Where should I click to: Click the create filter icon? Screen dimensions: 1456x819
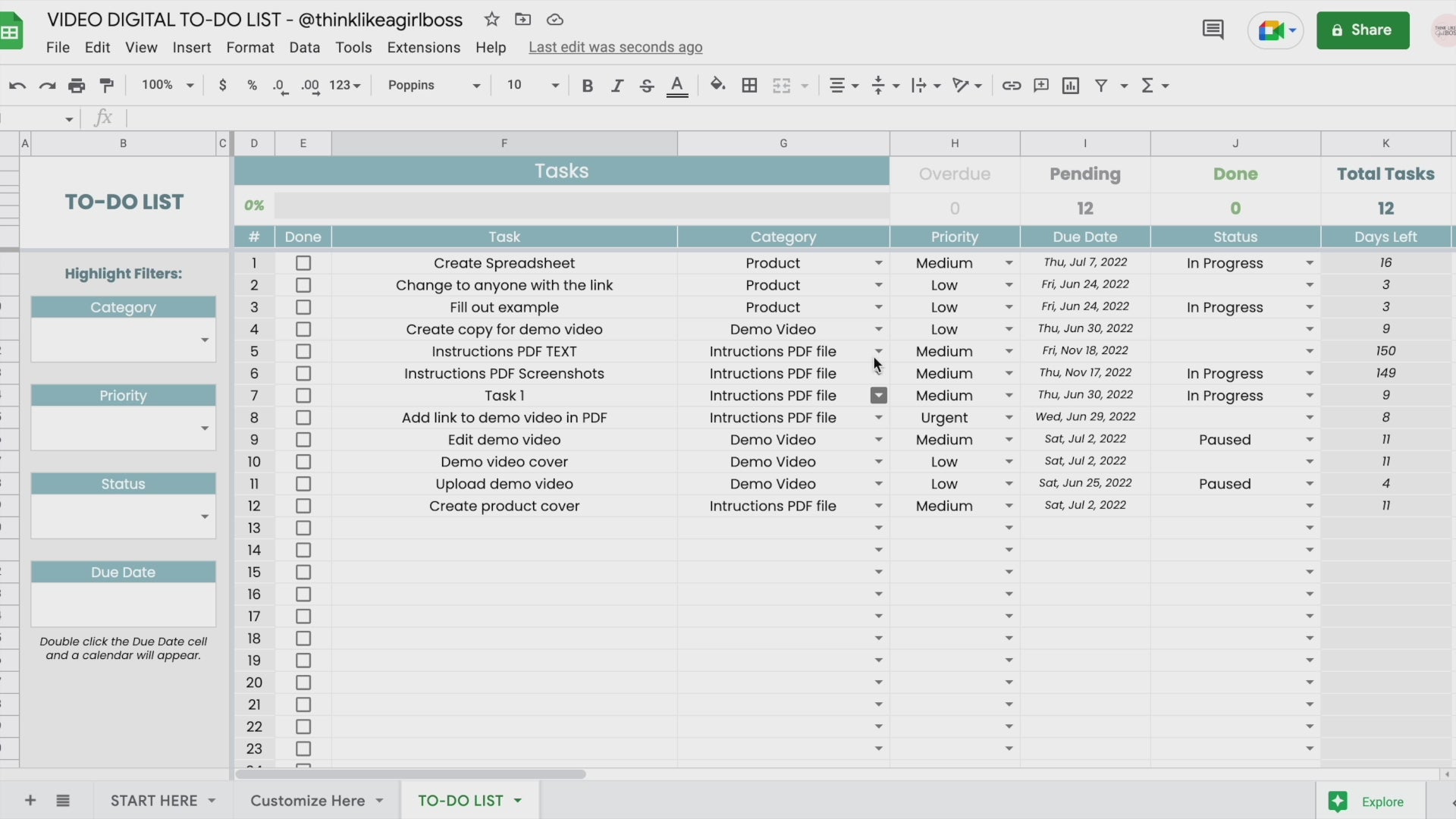(x=1101, y=86)
